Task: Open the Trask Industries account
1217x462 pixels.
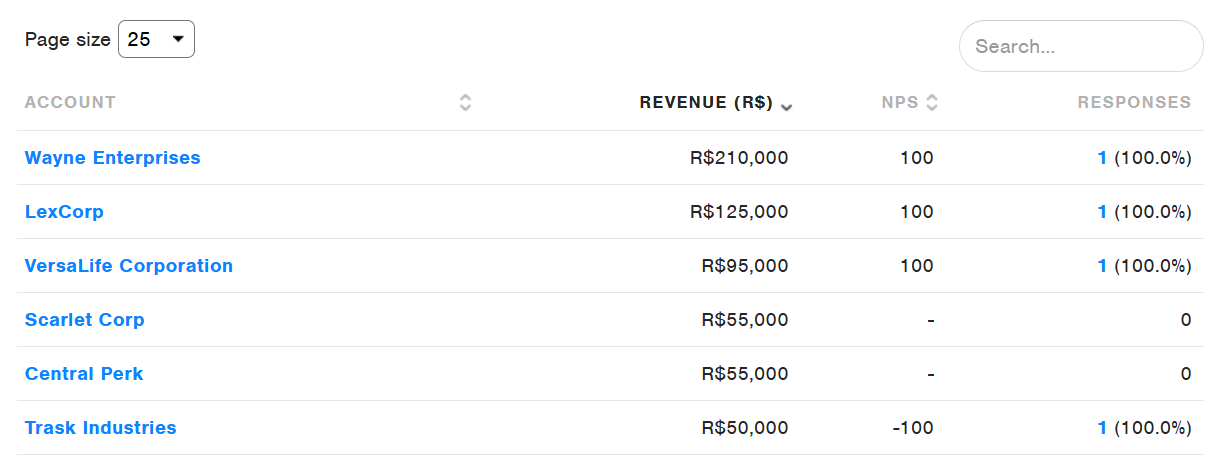Action: pos(100,428)
